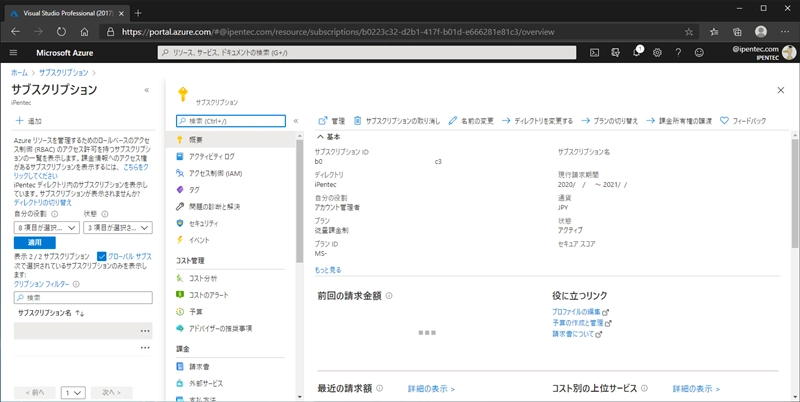The height and width of the screenshot is (402, 800).
Task: Click the ホーム breadcrumb link
Action: [x=19, y=72]
